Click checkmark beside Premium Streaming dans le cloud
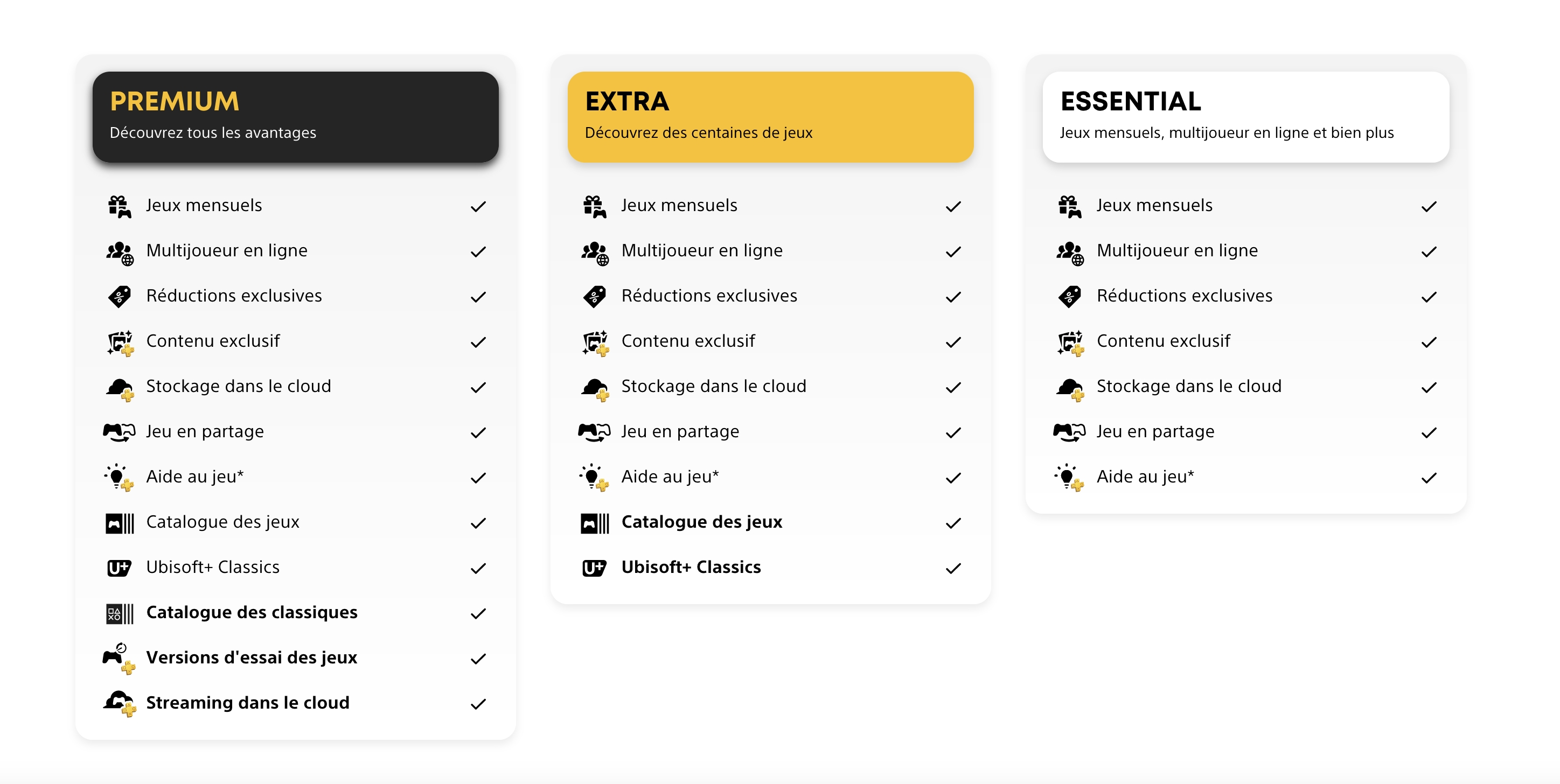 [478, 704]
